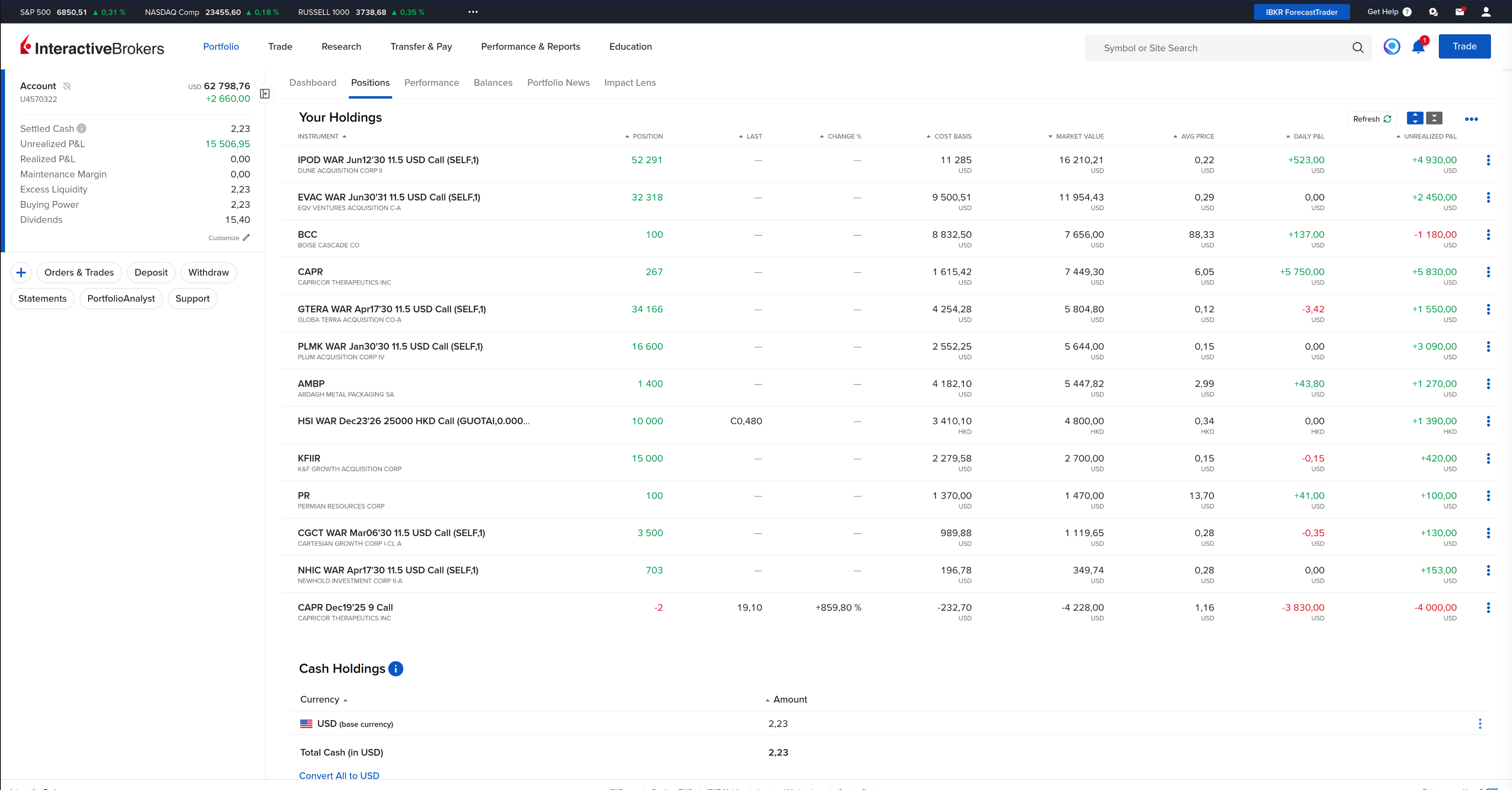Click the blue plus quick-action icon

[21, 272]
